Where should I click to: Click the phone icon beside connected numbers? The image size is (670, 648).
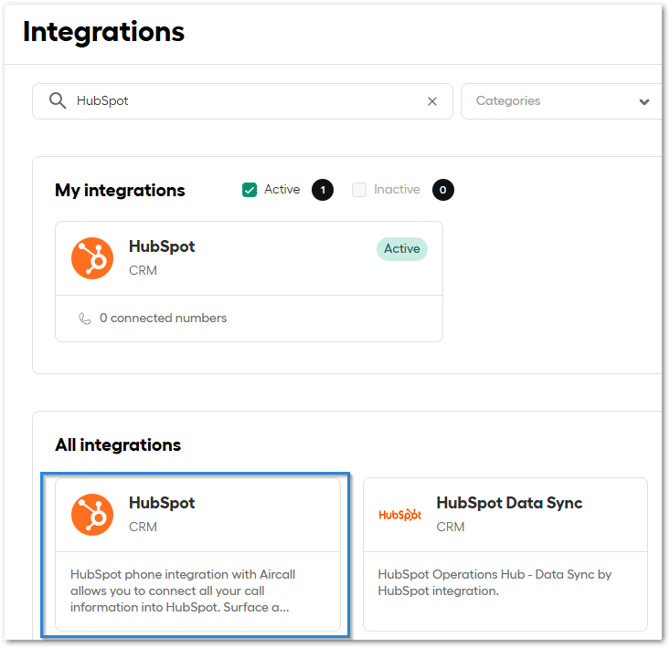pos(85,319)
